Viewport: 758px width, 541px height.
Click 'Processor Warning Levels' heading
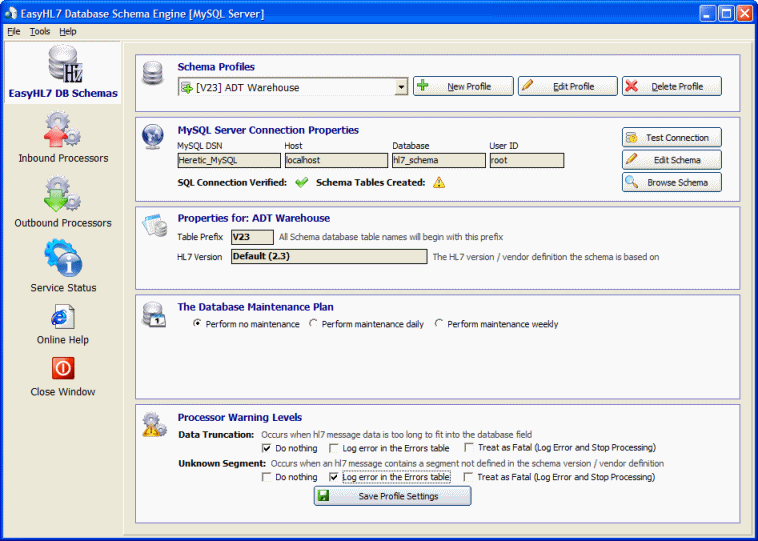(240, 417)
